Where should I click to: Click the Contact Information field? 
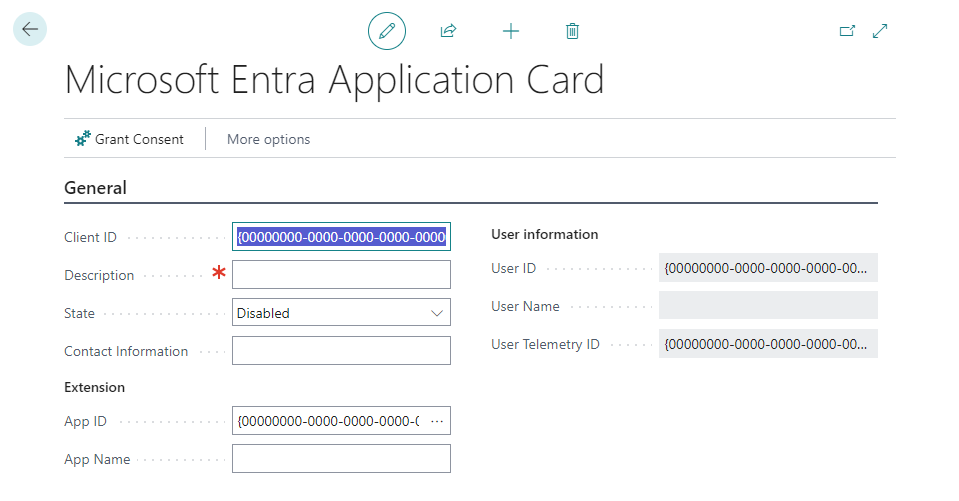point(341,351)
